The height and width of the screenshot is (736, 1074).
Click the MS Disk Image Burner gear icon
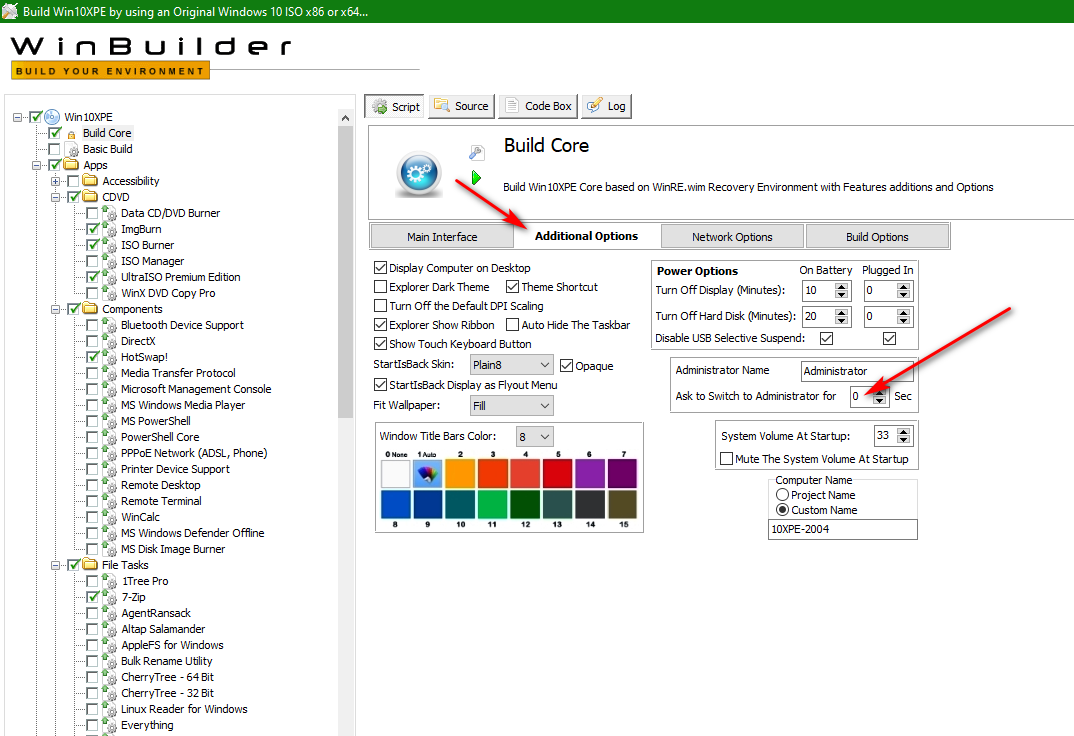(x=110, y=549)
